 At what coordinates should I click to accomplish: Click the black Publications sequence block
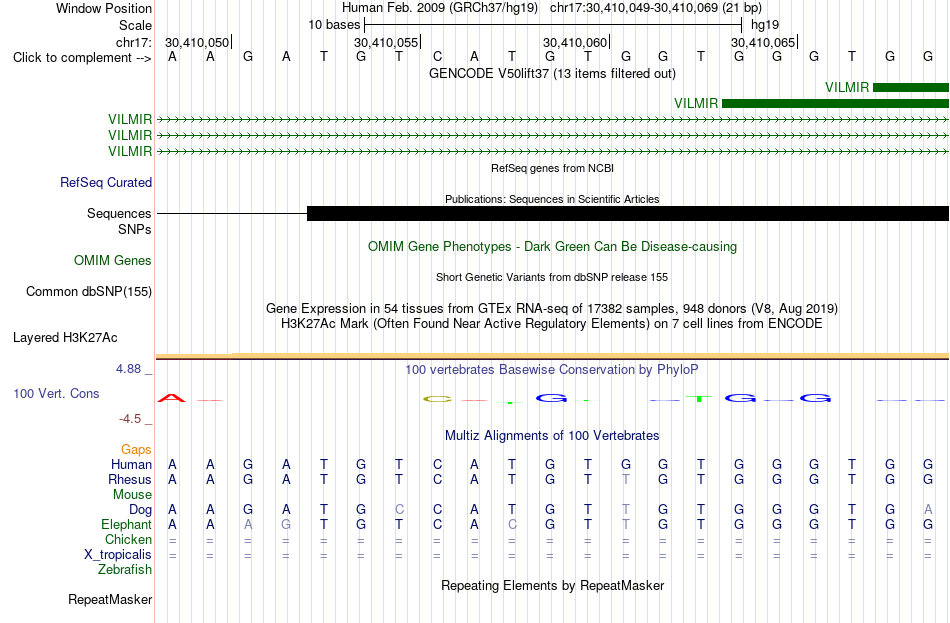point(628,213)
